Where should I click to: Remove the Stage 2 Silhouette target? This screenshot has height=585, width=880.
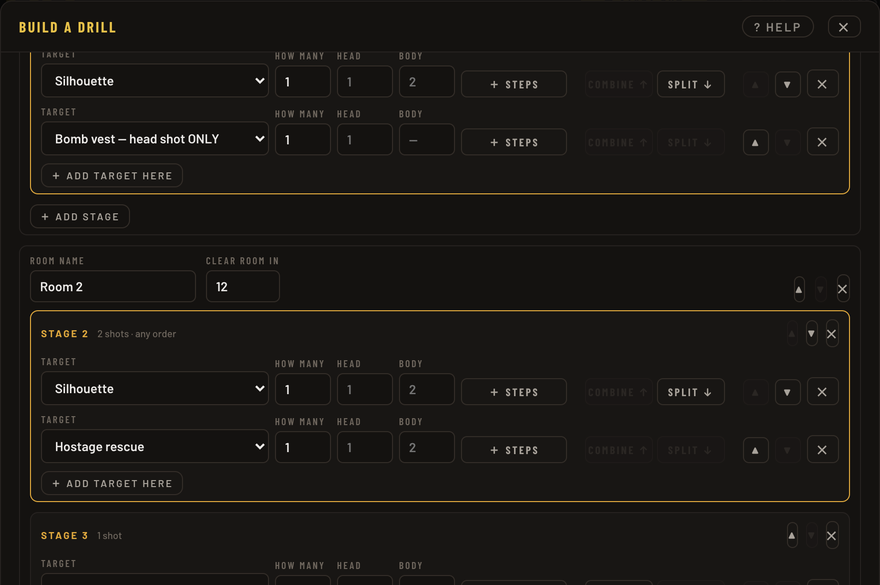[822, 392]
